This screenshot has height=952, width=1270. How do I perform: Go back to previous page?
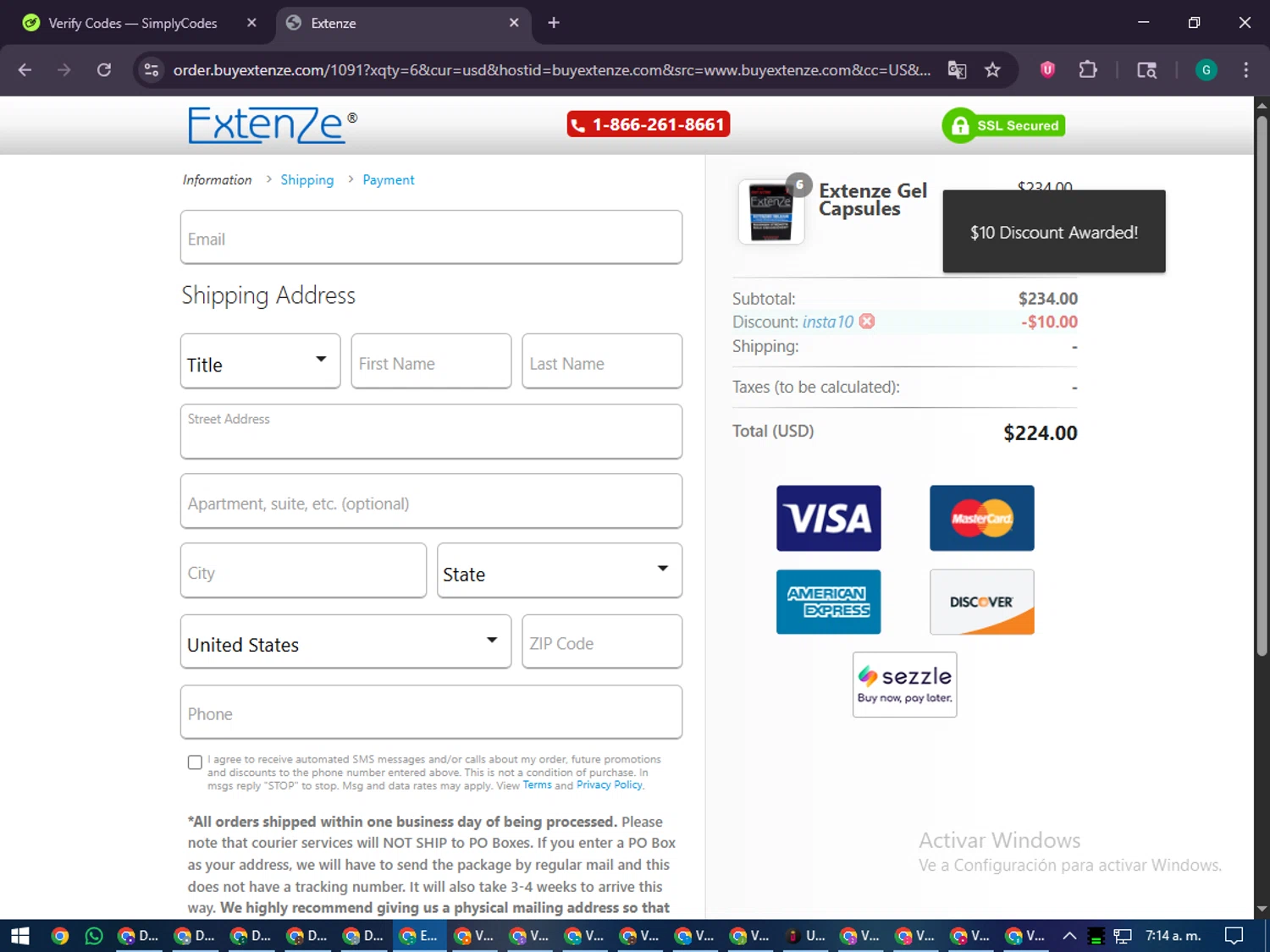coord(25,69)
